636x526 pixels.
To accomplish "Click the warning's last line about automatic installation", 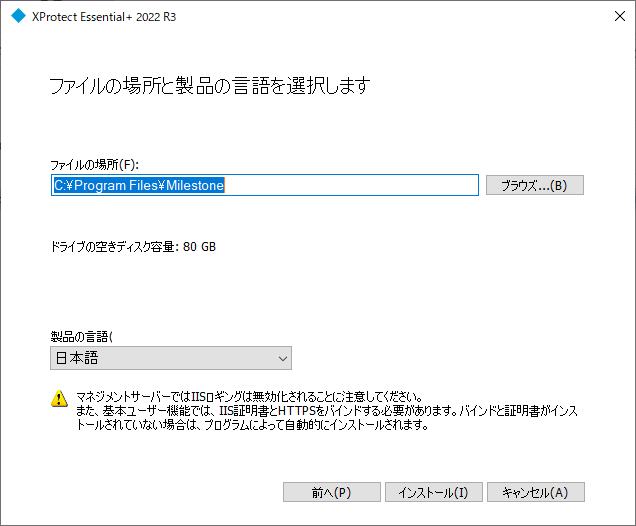I will click(252, 424).
